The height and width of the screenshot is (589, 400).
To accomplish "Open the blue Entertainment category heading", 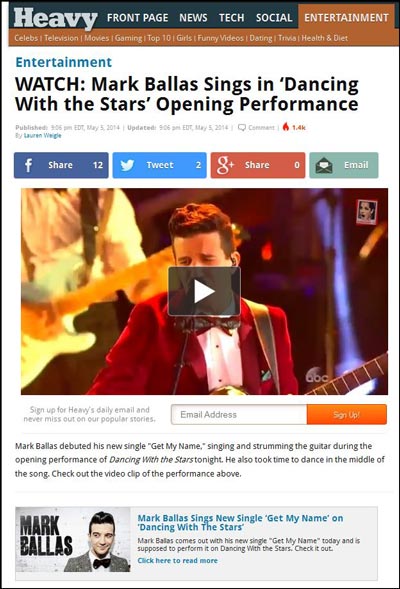I will tap(63, 62).
